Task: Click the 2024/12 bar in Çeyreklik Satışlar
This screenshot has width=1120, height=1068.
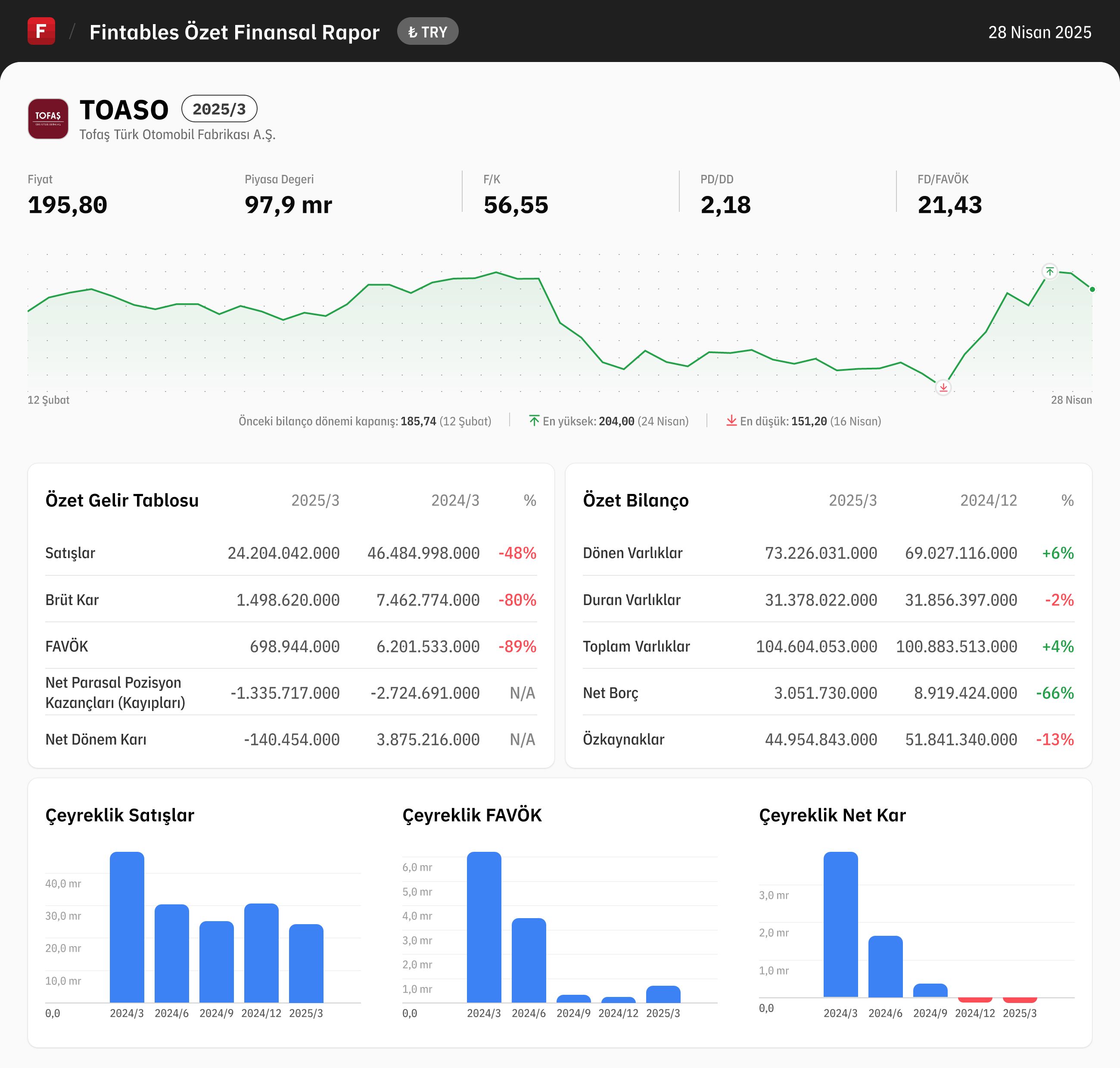Action: pos(261,953)
